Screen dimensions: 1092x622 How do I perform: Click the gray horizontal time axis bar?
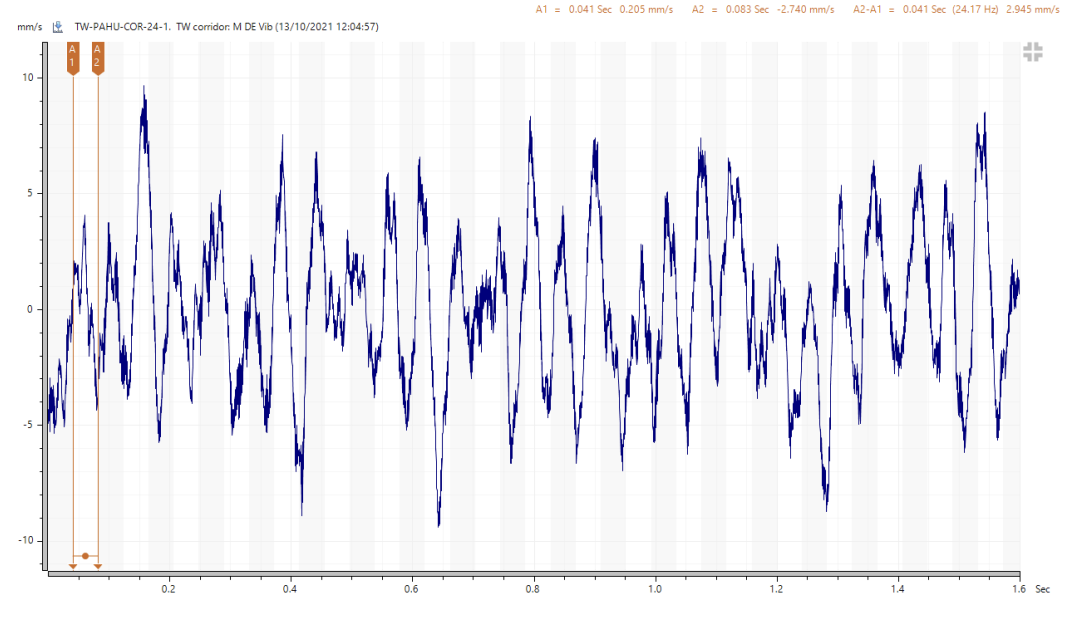(530, 574)
